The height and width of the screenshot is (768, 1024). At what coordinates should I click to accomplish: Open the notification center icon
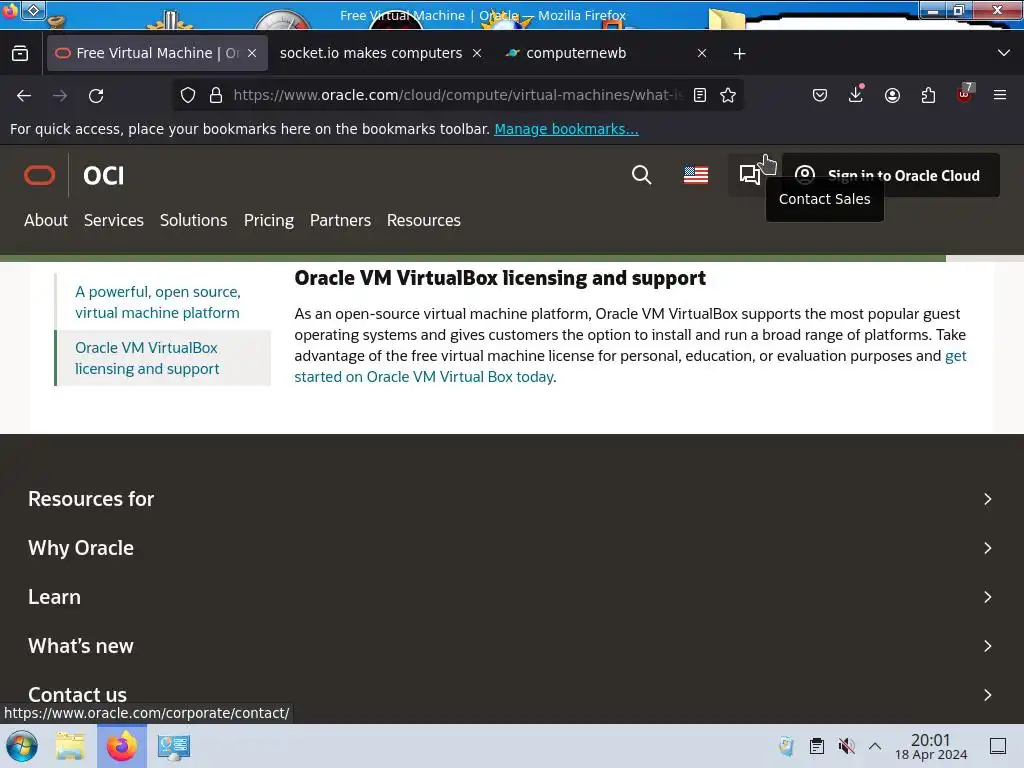(998, 746)
